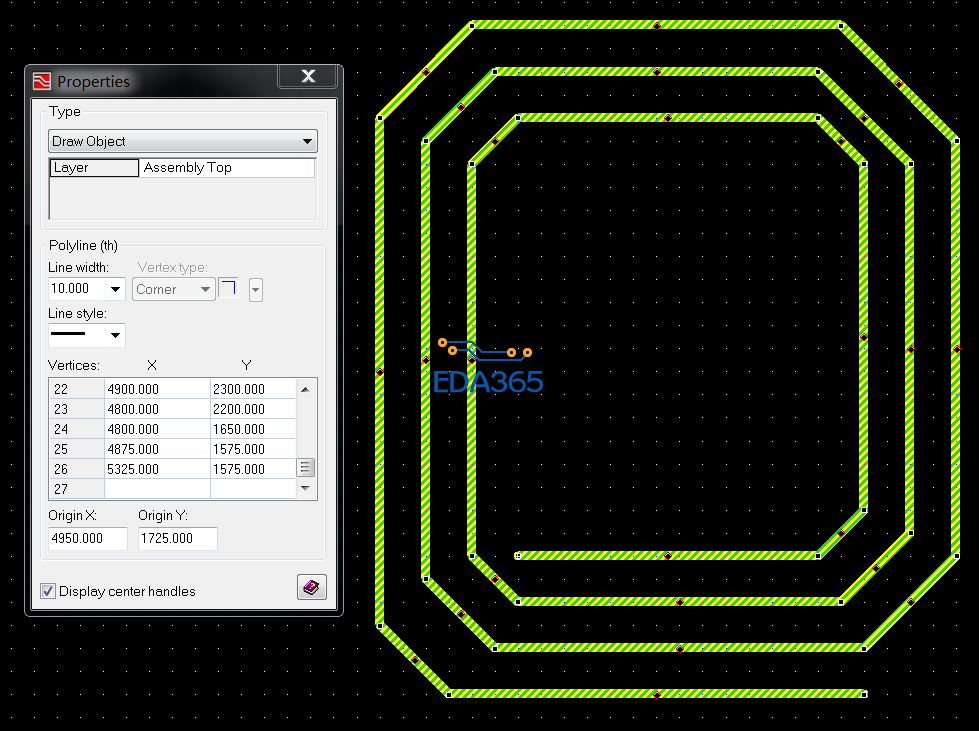Screen dimensions: 979x731
Task: Select vertex row 23 number cell
Action: click(77, 409)
